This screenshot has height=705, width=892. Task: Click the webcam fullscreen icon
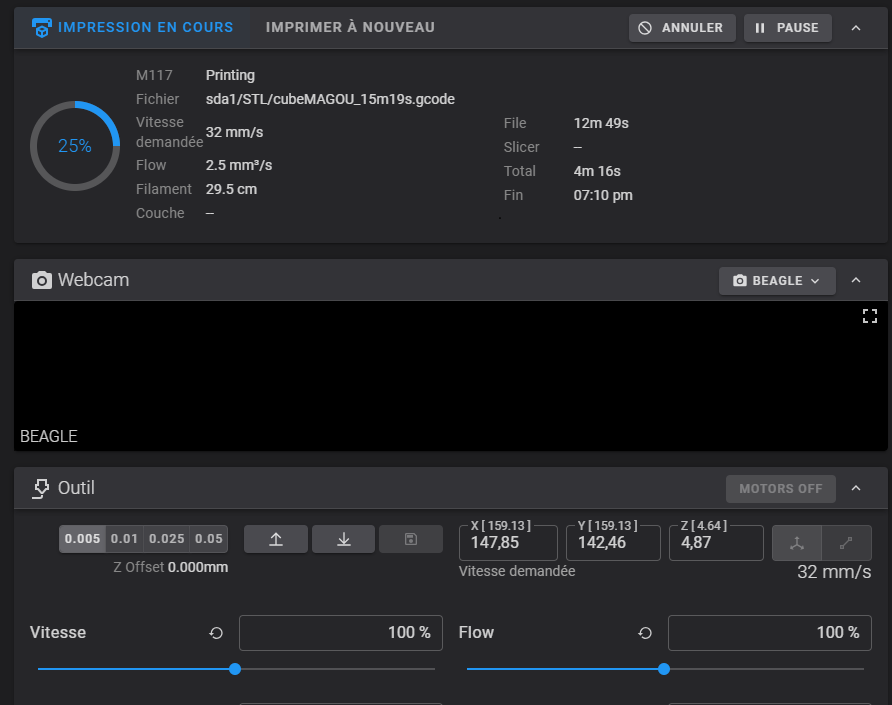[x=869, y=316]
